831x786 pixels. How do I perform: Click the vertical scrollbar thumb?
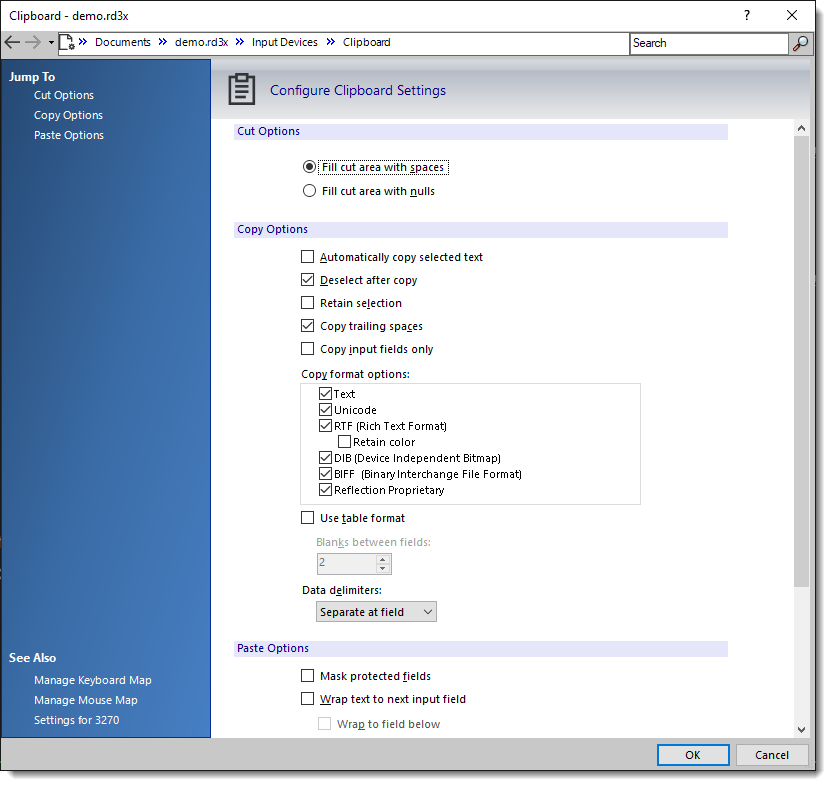[x=801, y=361]
